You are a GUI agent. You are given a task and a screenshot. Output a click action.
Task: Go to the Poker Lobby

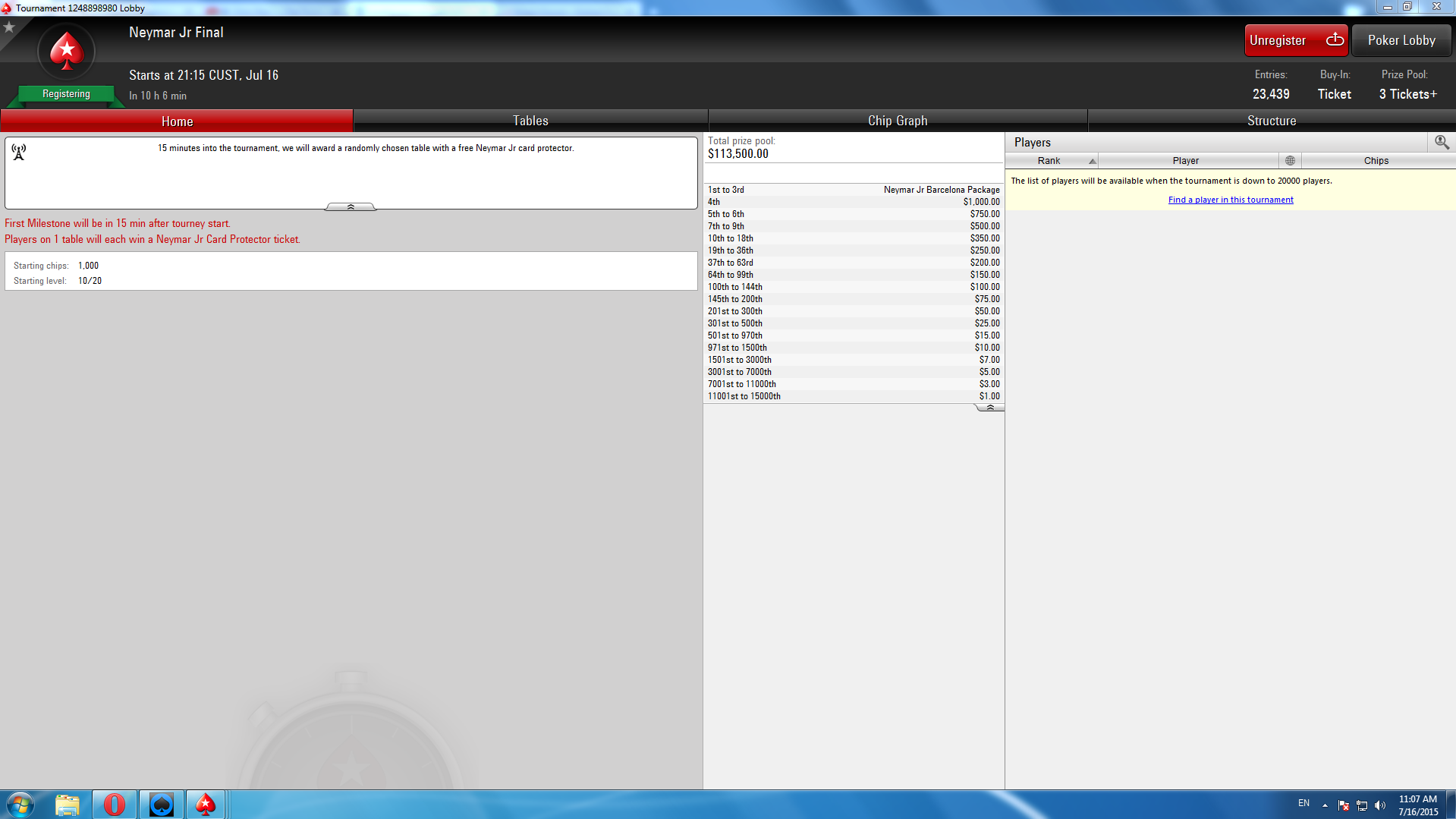point(1401,40)
